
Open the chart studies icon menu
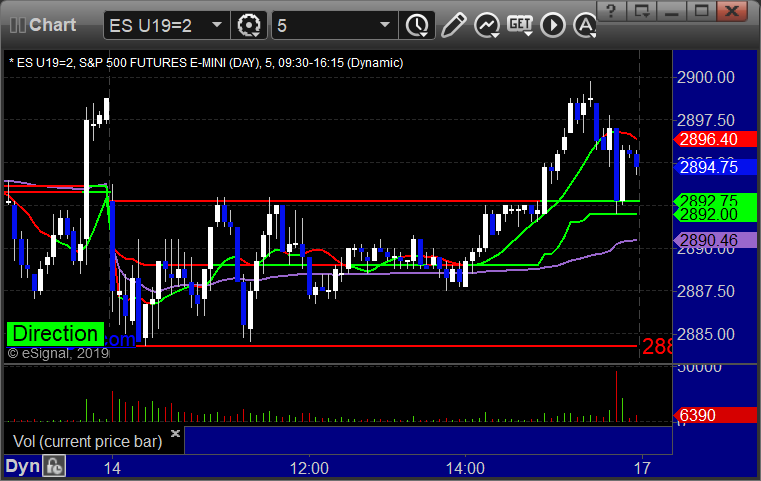487,25
